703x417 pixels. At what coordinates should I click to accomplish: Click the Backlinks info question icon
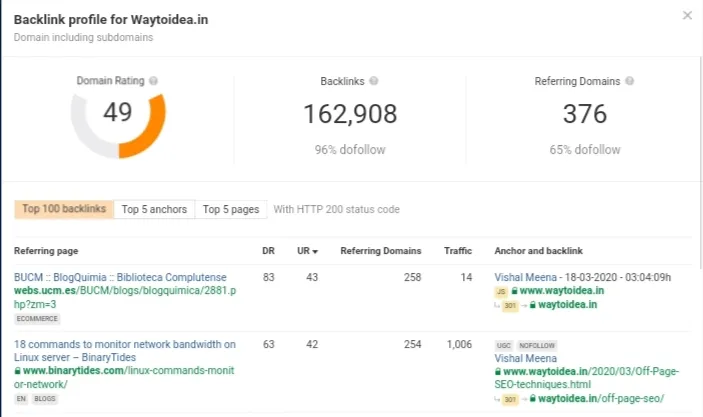coord(374,81)
